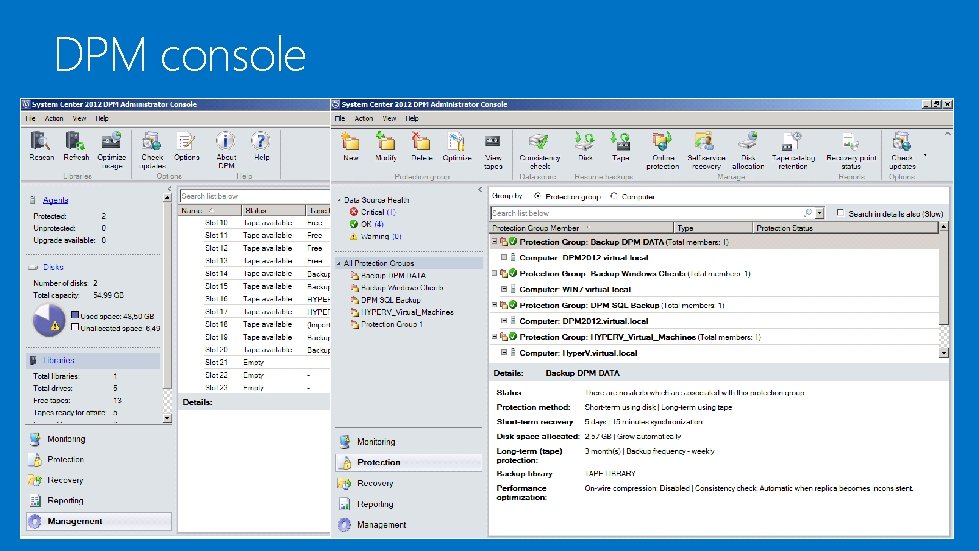Open the search box dropdown arrow

coord(820,213)
